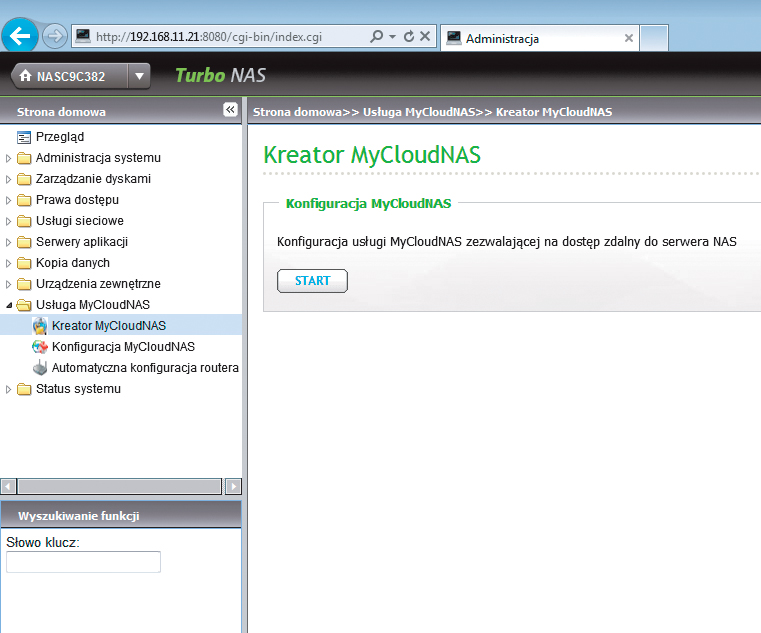
Task: Select the Przegląd overview item
Action: (59, 137)
